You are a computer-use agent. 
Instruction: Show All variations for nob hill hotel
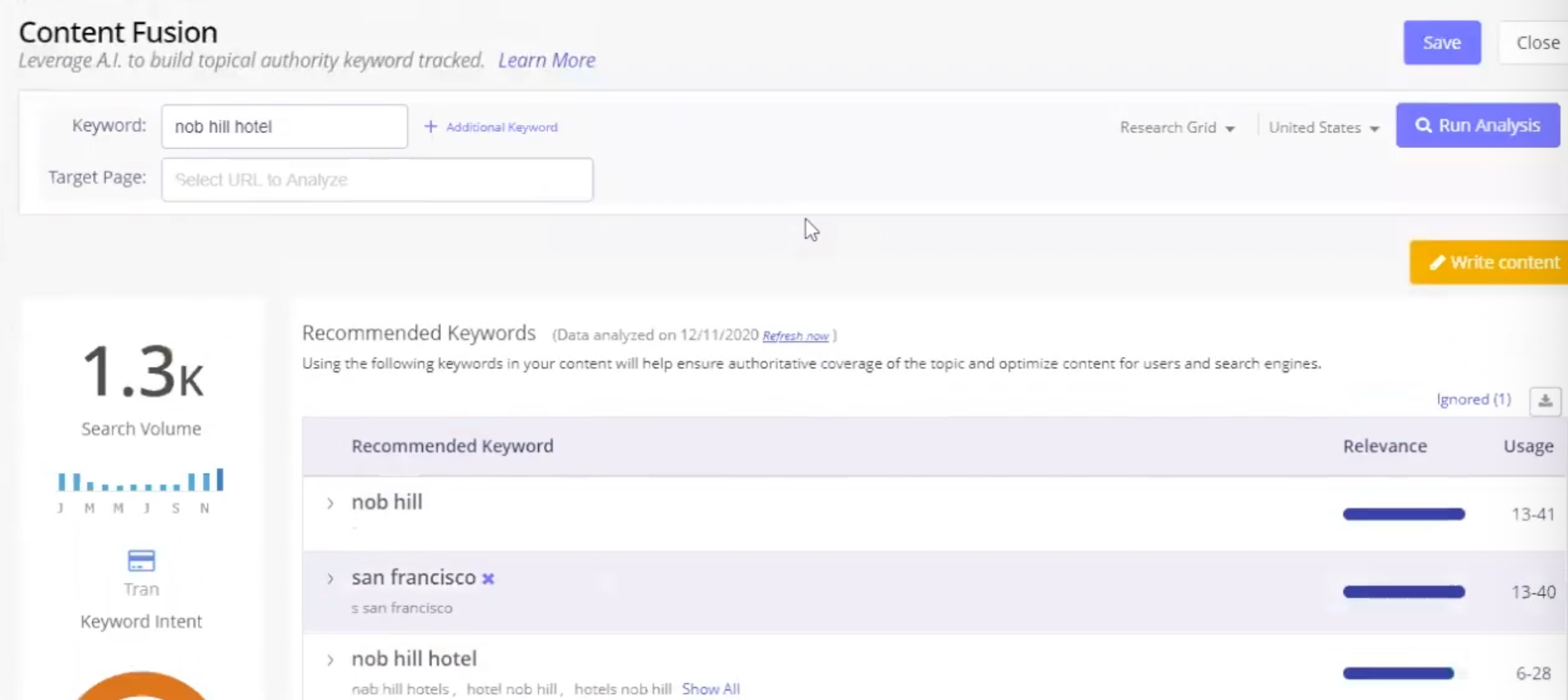711,688
